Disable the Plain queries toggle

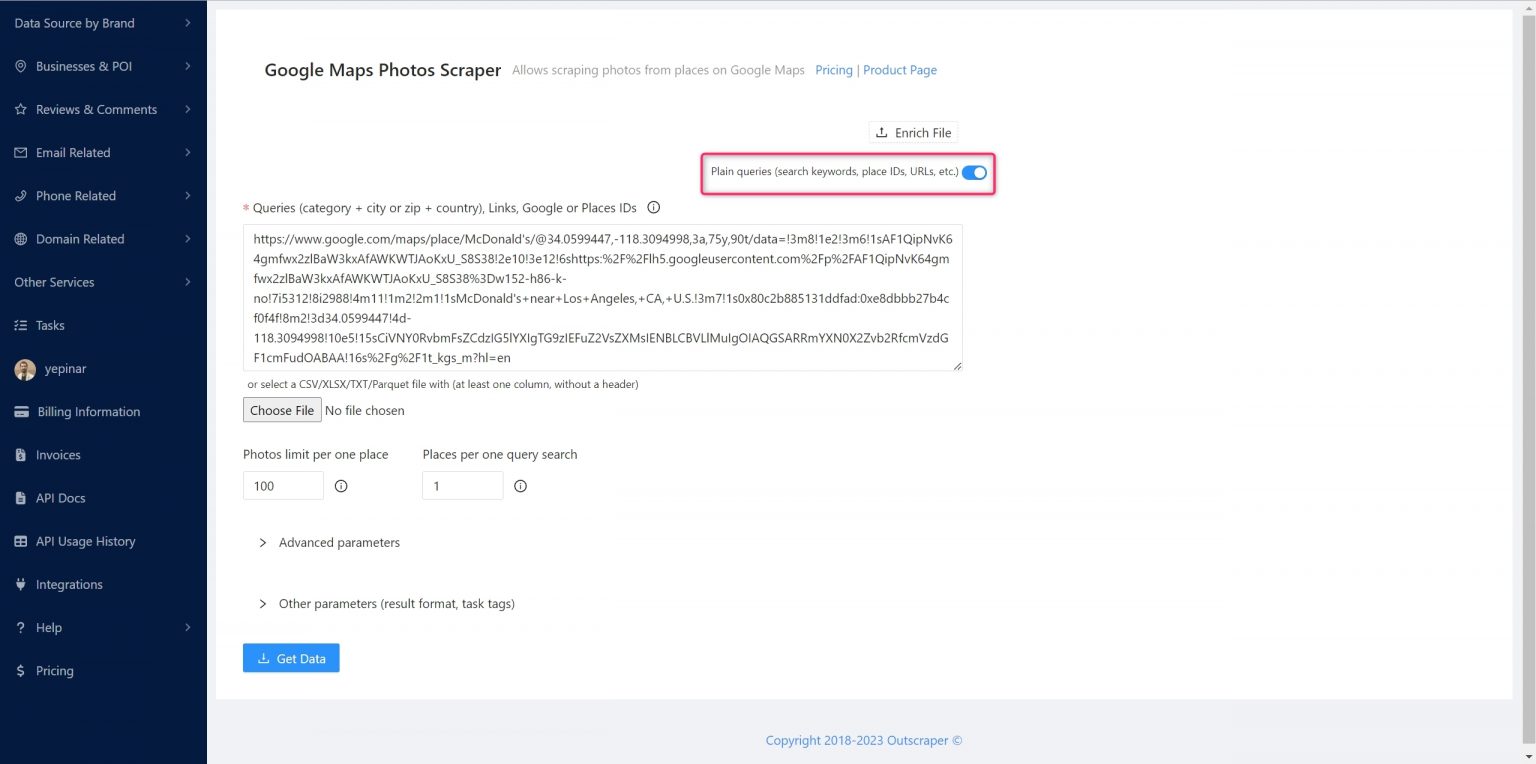click(x=973, y=171)
